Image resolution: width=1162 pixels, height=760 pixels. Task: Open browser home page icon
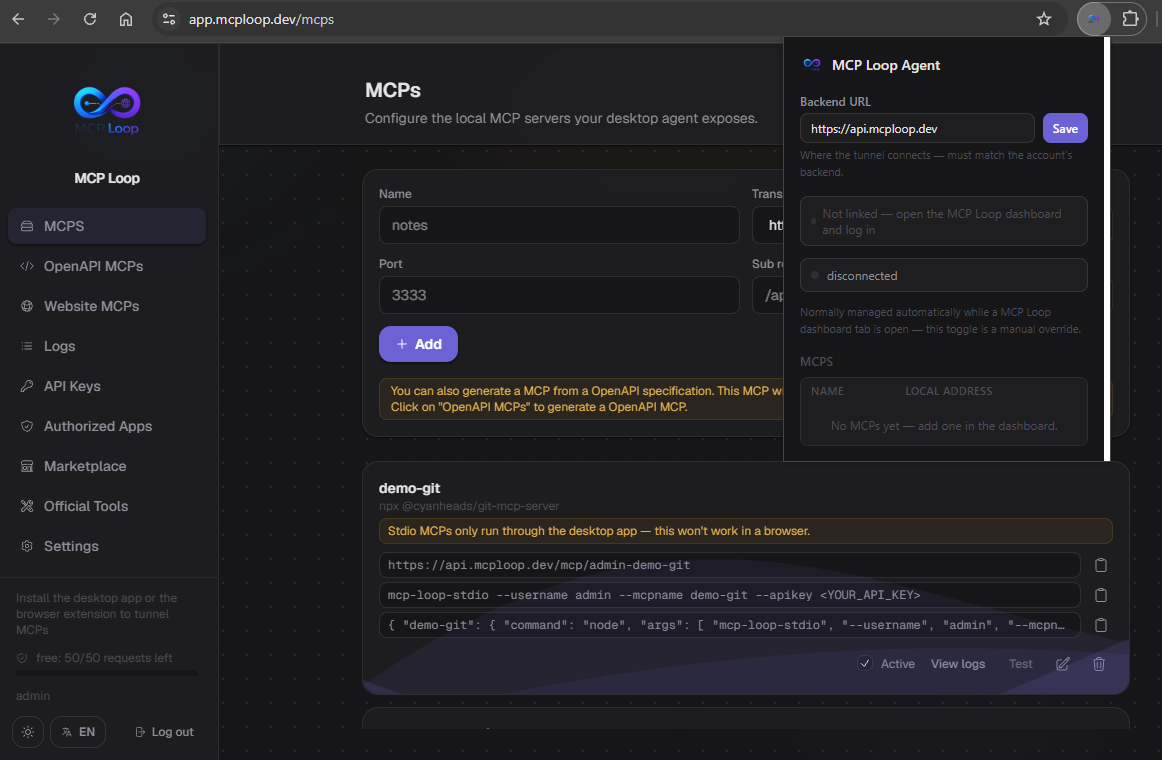pyautogui.click(x=126, y=19)
